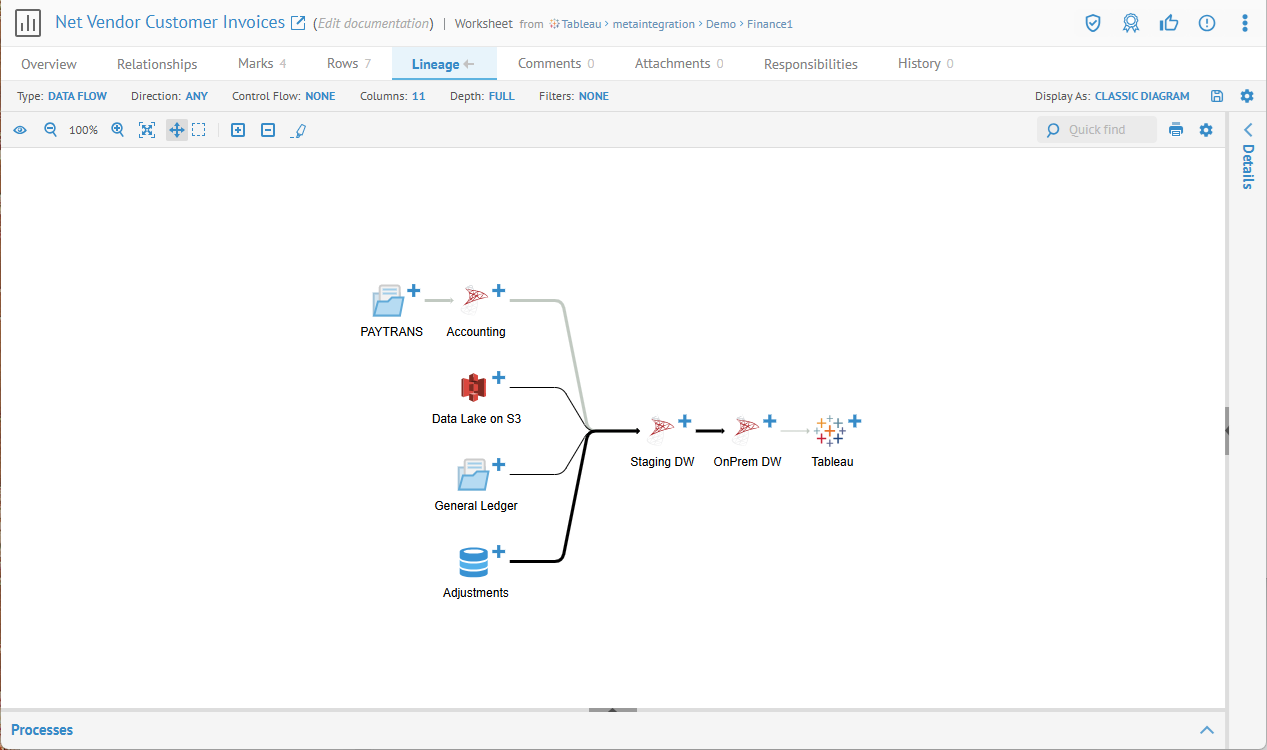Click the thumbs up endorse icon
1267x750 pixels.
1168,23
